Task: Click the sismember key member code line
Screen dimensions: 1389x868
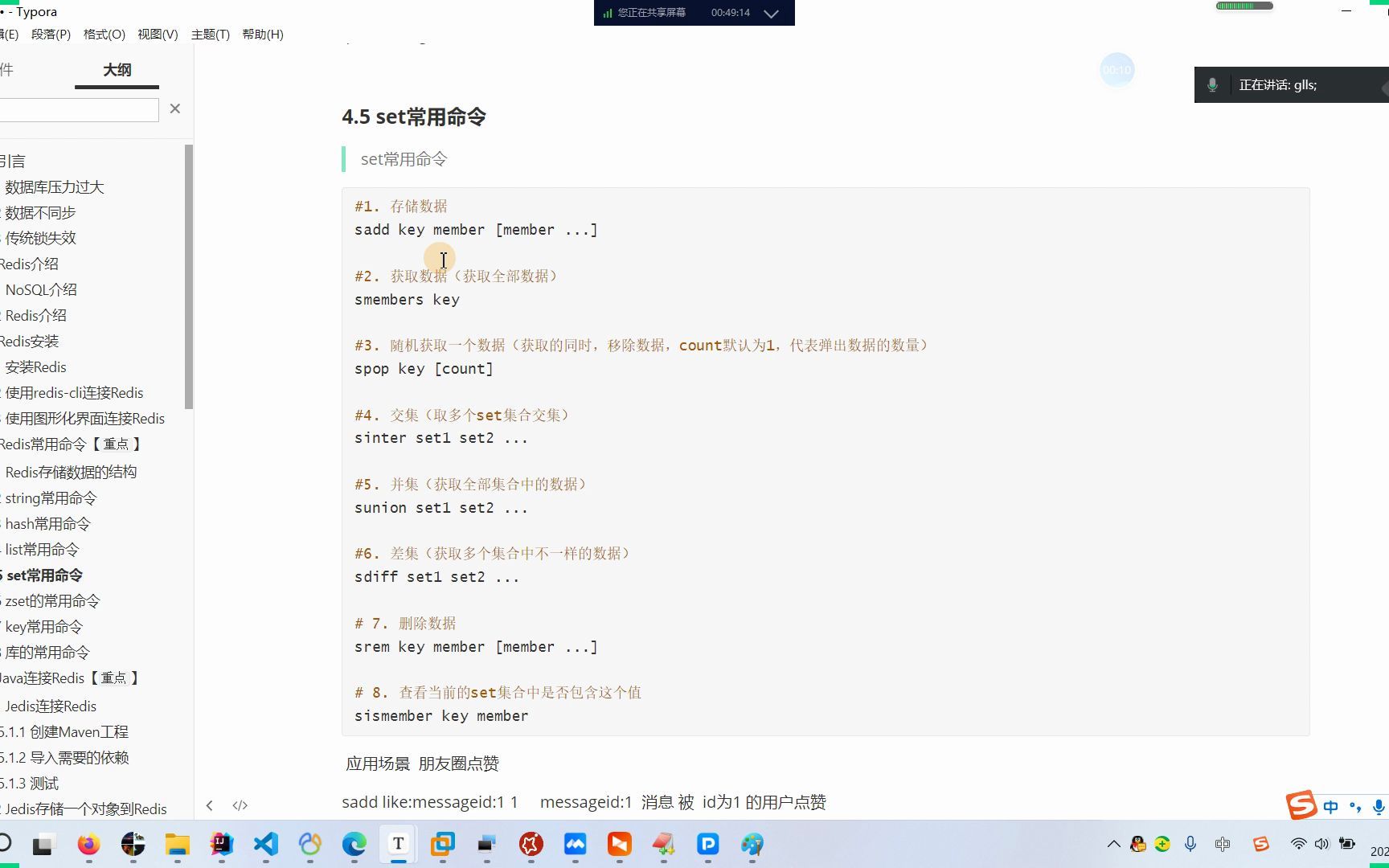Action: point(441,716)
